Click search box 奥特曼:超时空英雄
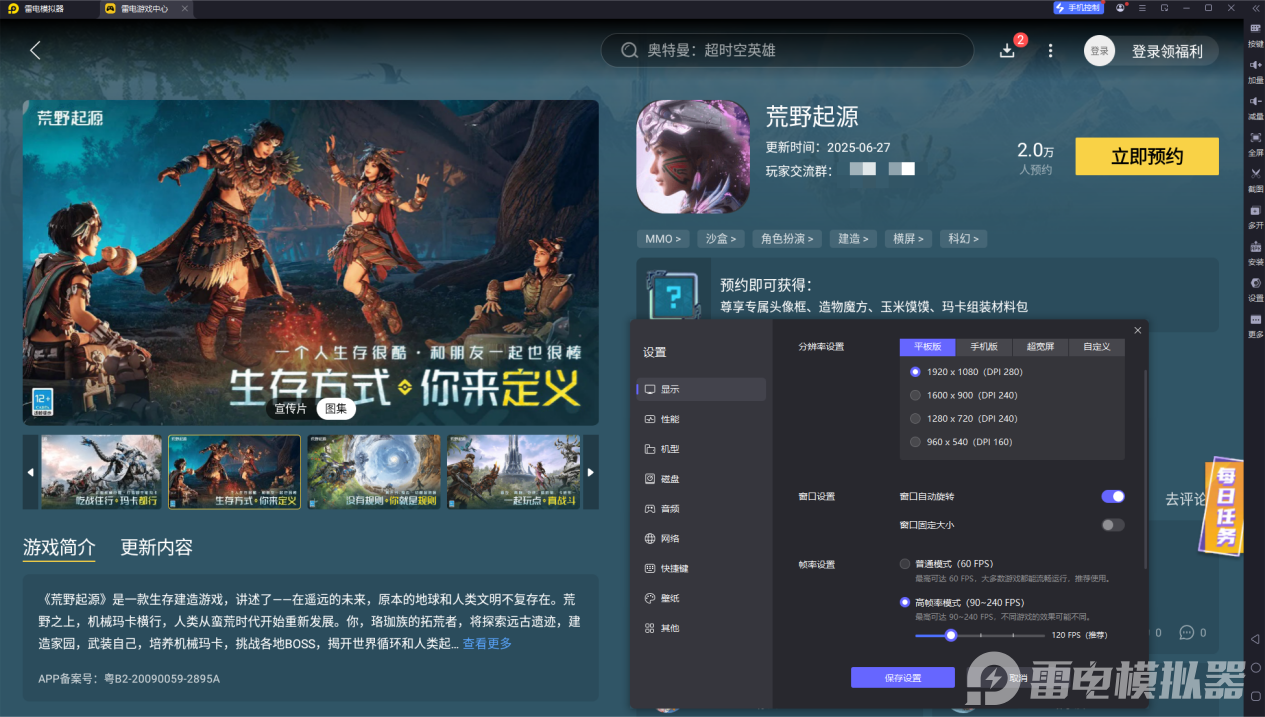This screenshot has height=717, width=1265. [787, 50]
